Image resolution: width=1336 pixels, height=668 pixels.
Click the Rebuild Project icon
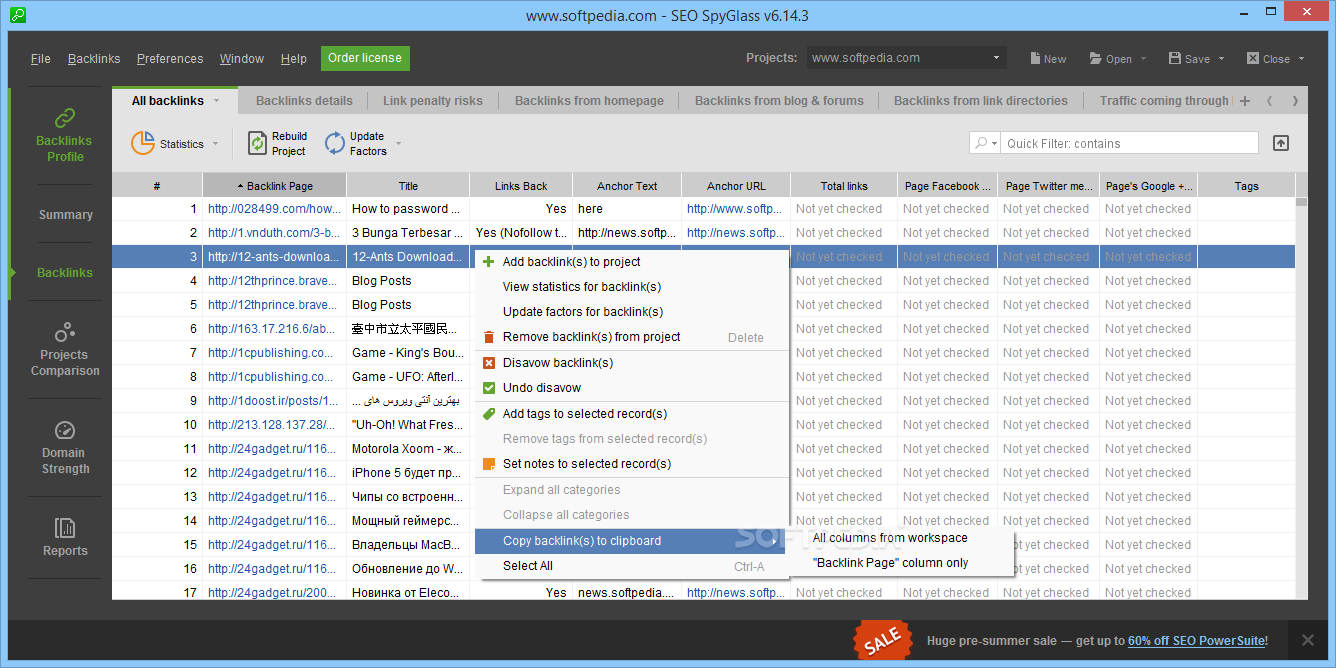257,144
